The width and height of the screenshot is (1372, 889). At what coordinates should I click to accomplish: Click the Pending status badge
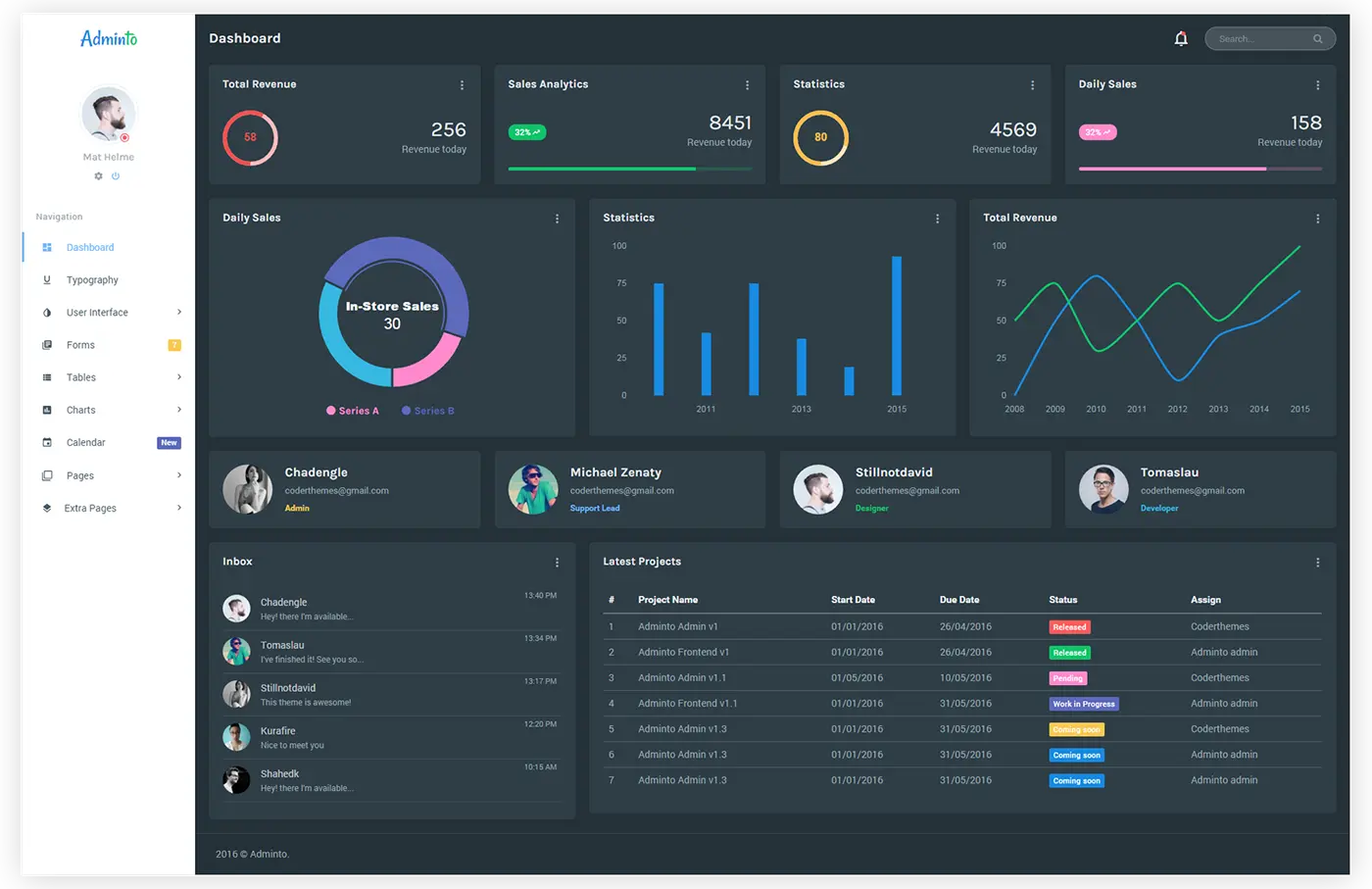(1068, 678)
